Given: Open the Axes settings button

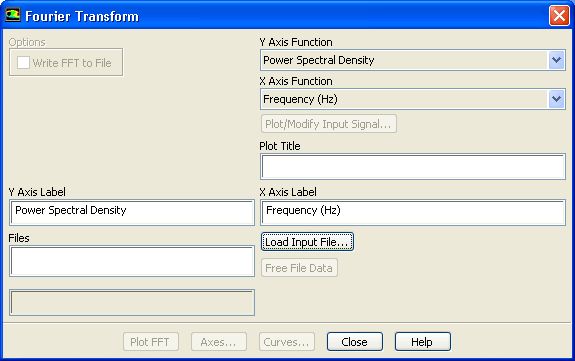Looking at the screenshot, I should click(x=219, y=342).
